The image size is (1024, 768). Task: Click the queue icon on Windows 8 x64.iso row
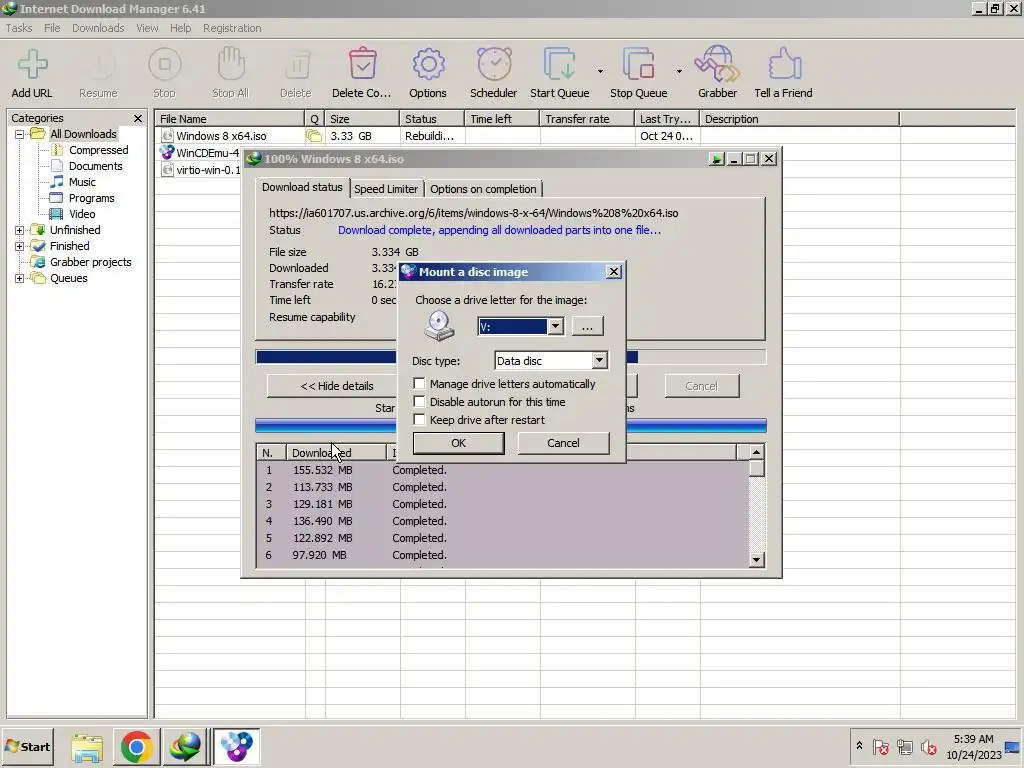point(313,136)
